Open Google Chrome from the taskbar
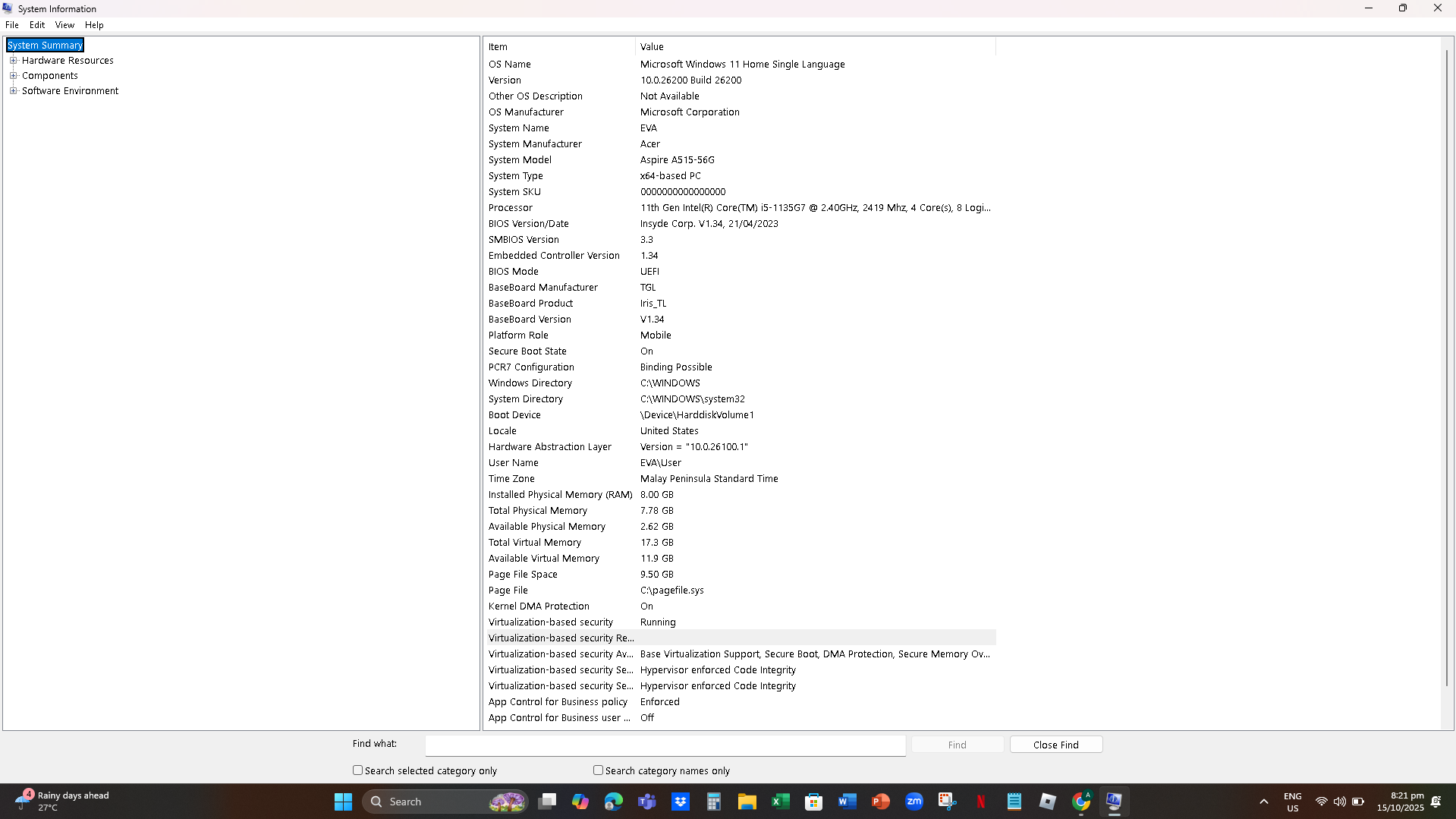1456x819 pixels. (1081, 802)
